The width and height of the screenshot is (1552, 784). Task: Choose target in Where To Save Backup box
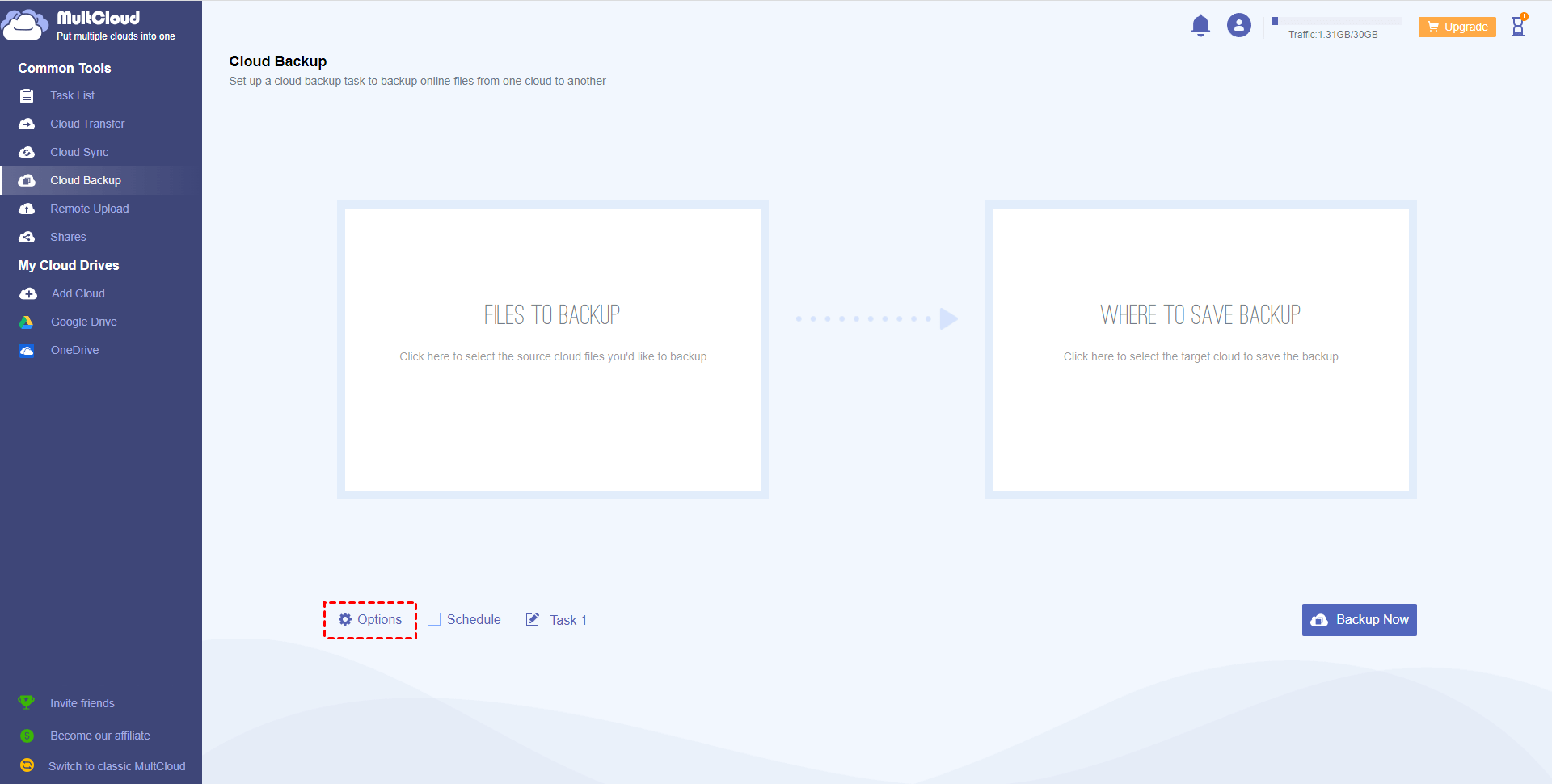[x=1200, y=349]
